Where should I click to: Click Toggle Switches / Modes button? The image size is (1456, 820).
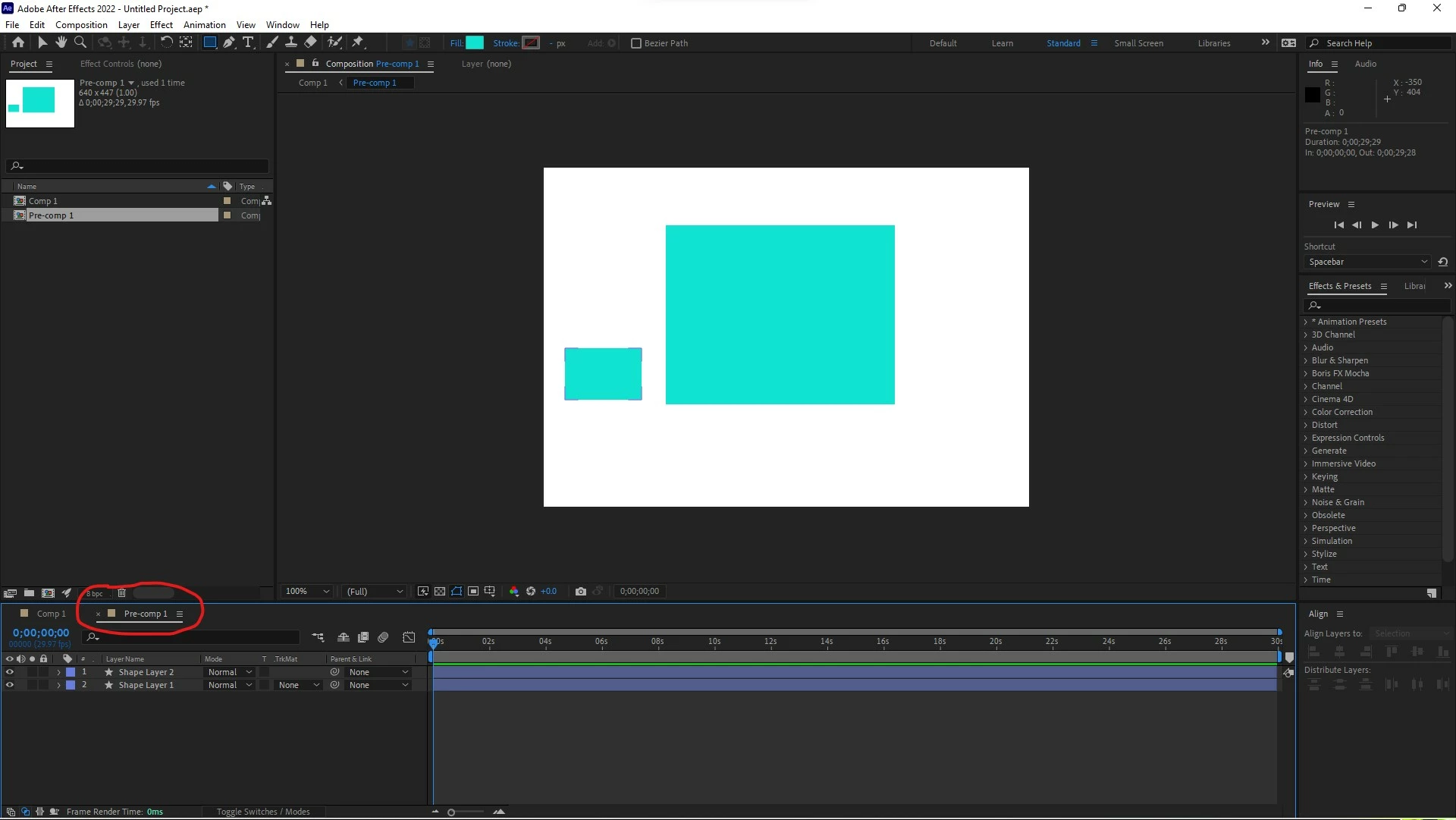pos(263,812)
